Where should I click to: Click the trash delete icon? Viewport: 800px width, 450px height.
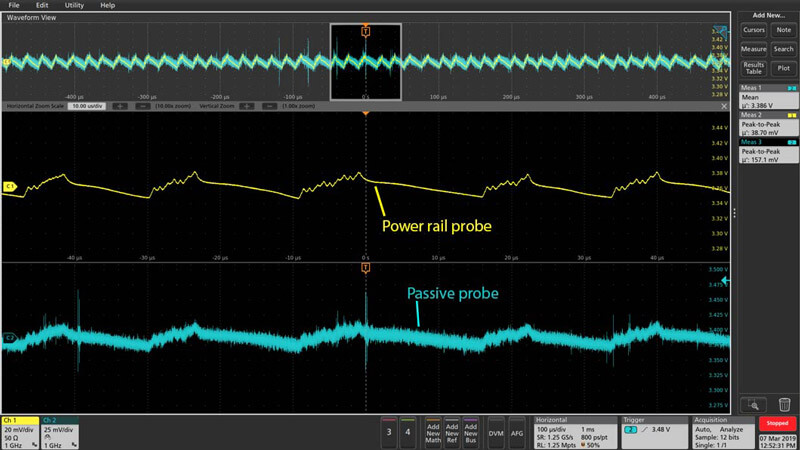784,404
